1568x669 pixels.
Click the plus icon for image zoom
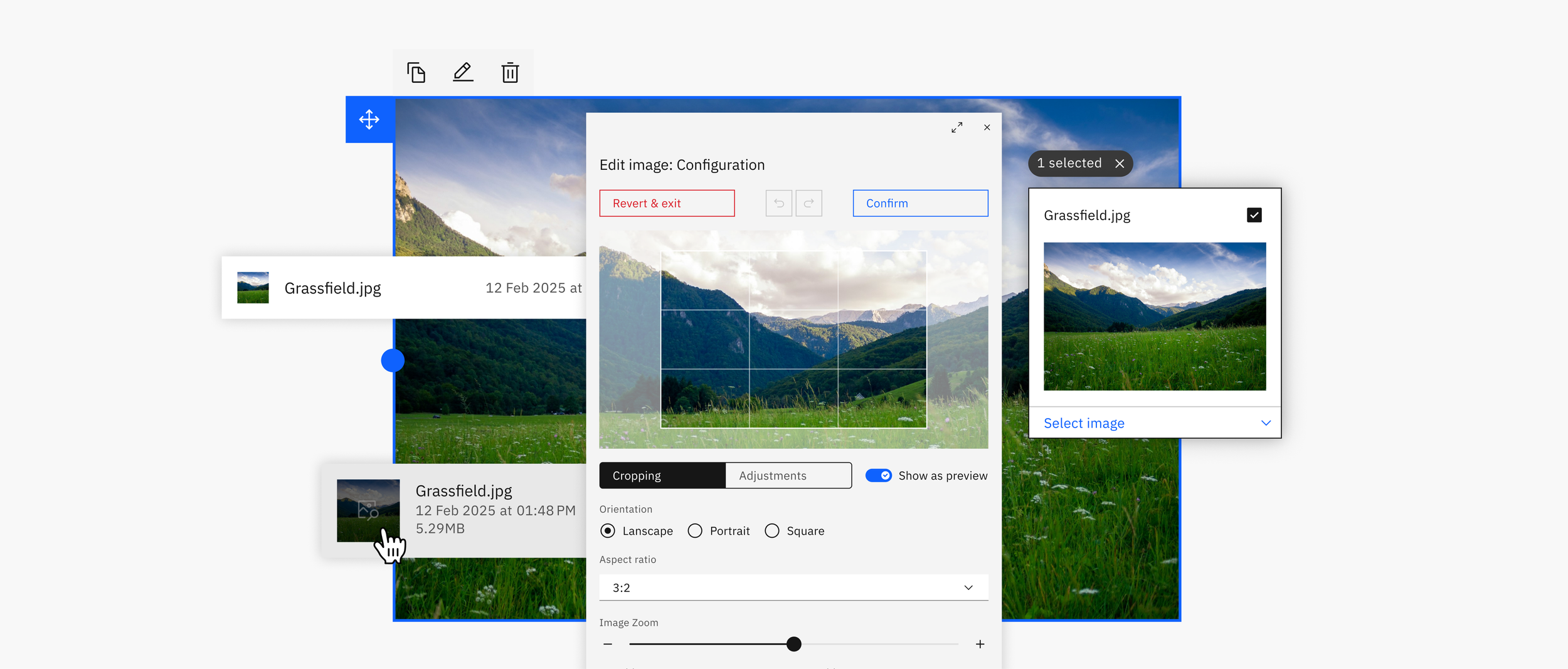tap(980, 644)
